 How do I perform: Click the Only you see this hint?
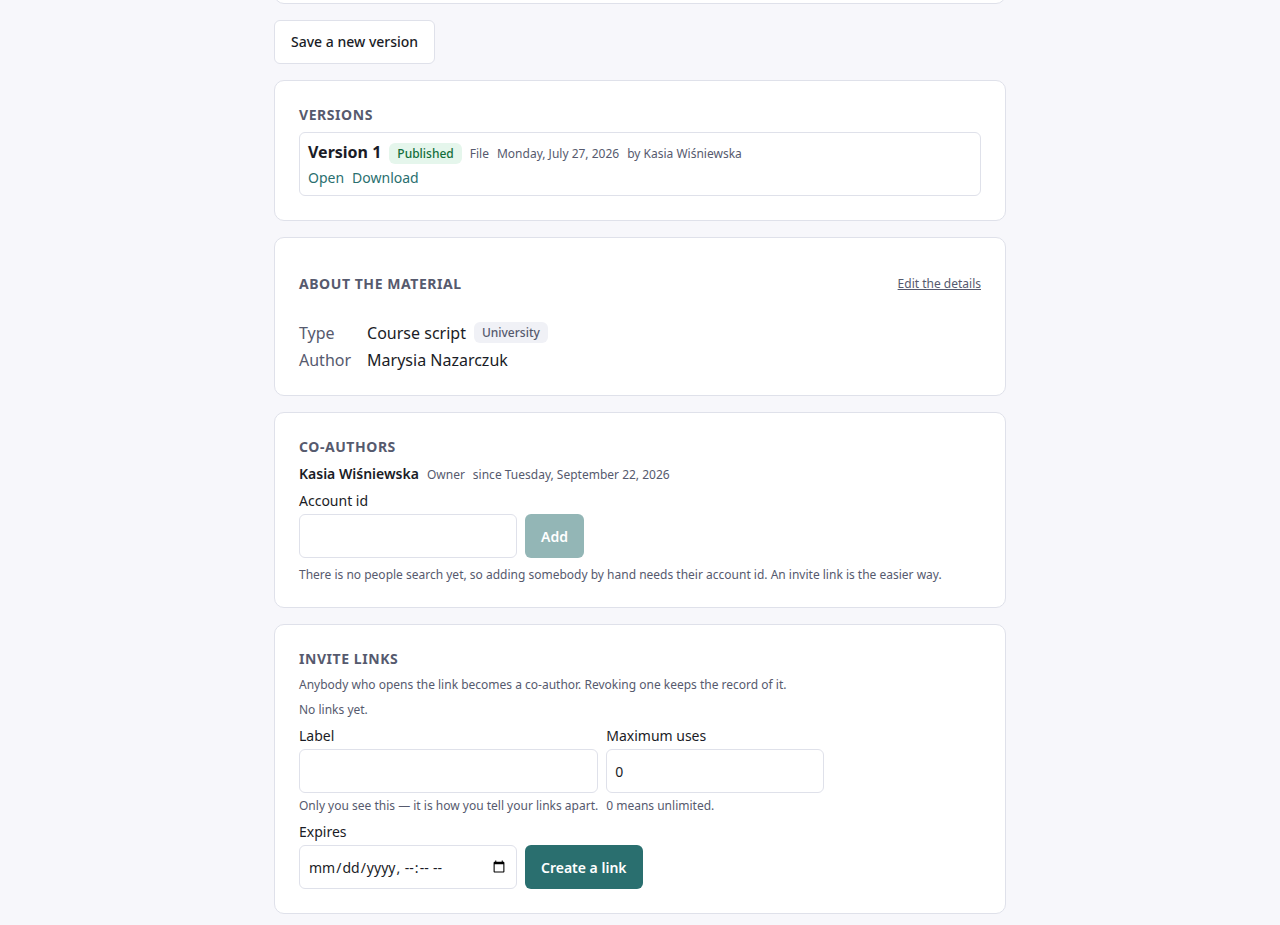coord(448,806)
